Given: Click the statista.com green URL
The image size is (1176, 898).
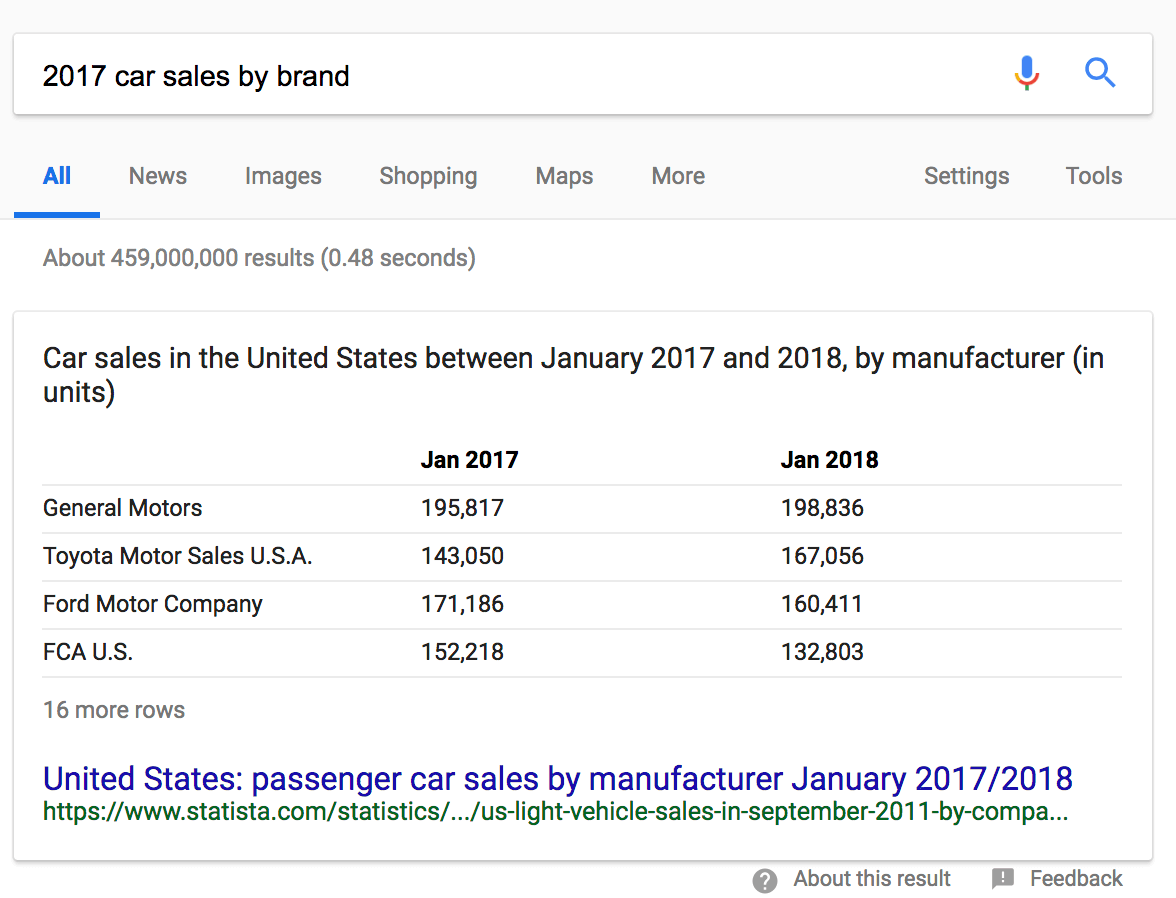Looking at the screenshot, I should (555, 812).
